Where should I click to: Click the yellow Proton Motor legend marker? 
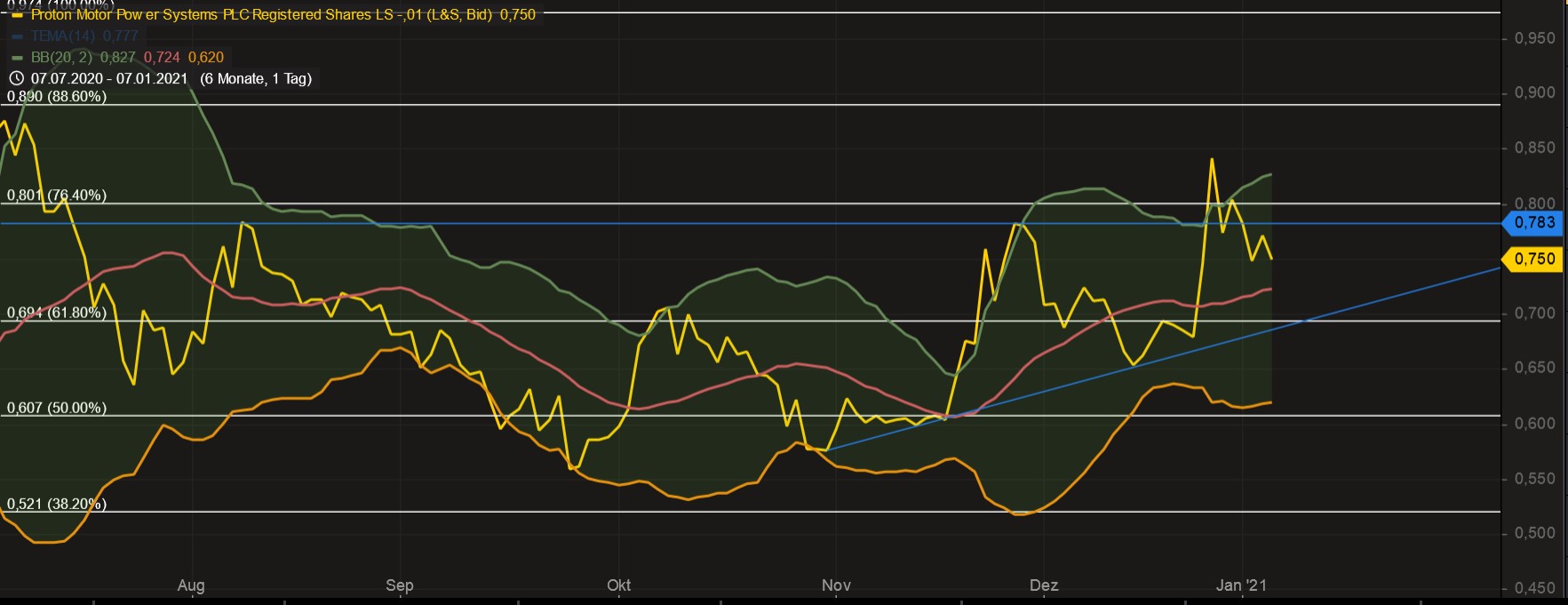[17, 14]
